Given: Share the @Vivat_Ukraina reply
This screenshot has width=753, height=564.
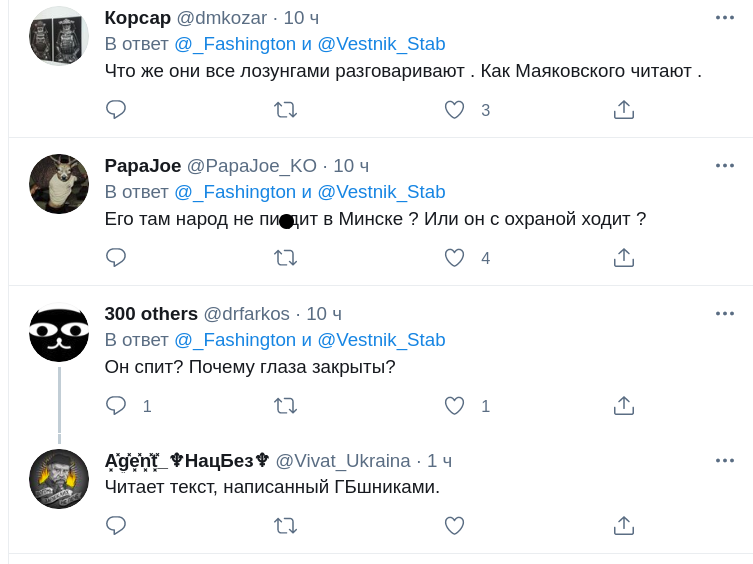Looking at the screenshot, I should tap(624, 525).
